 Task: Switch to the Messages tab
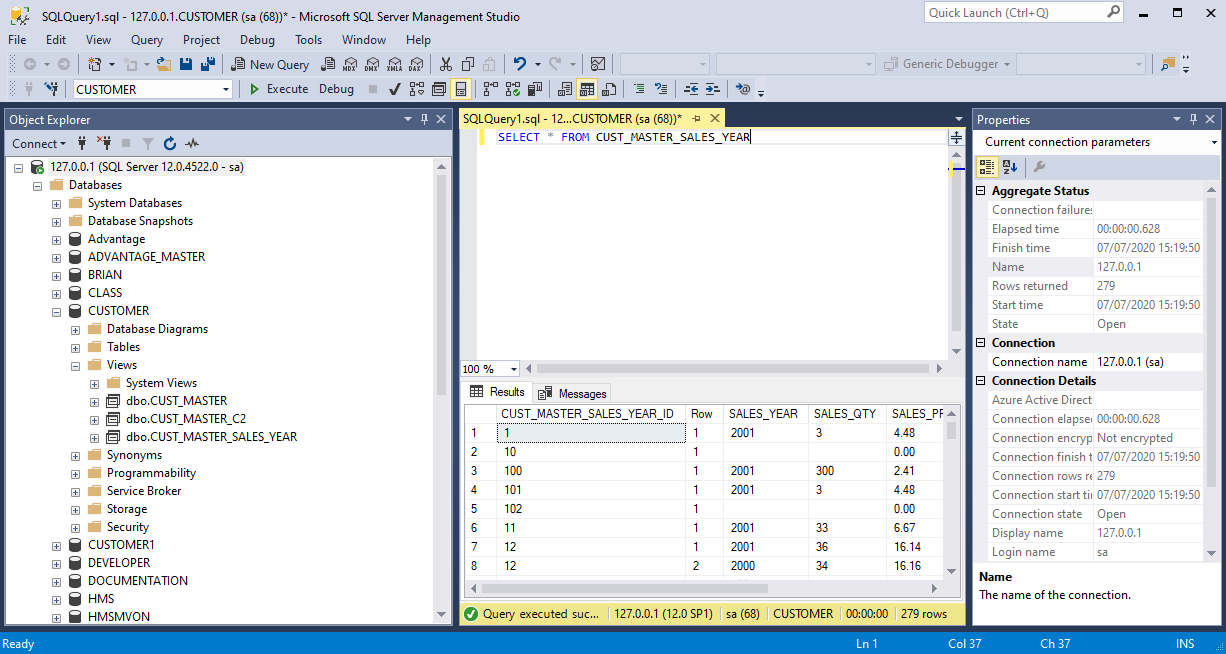[572, 393]
